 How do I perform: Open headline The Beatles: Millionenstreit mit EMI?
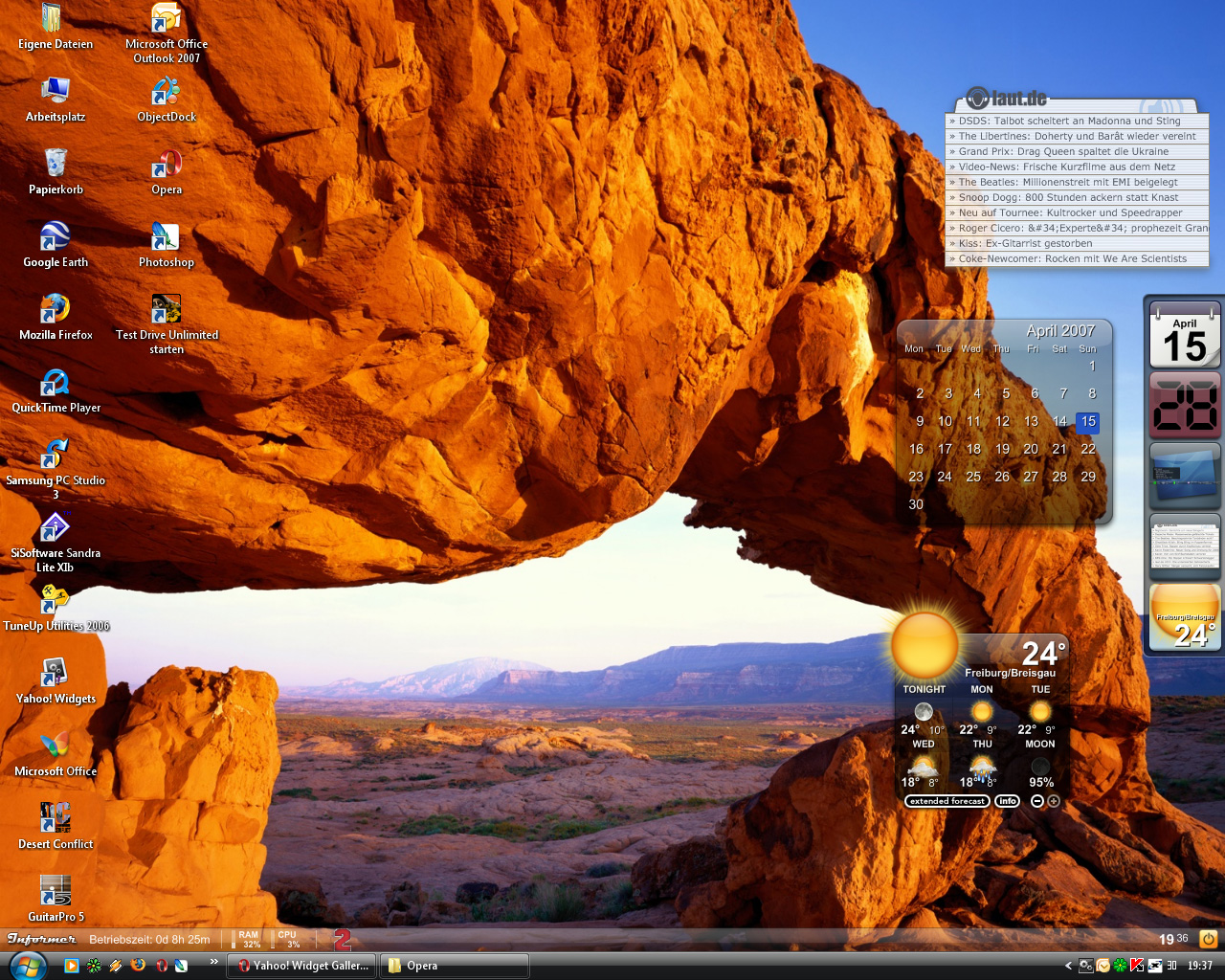[x=1078, y=182]
